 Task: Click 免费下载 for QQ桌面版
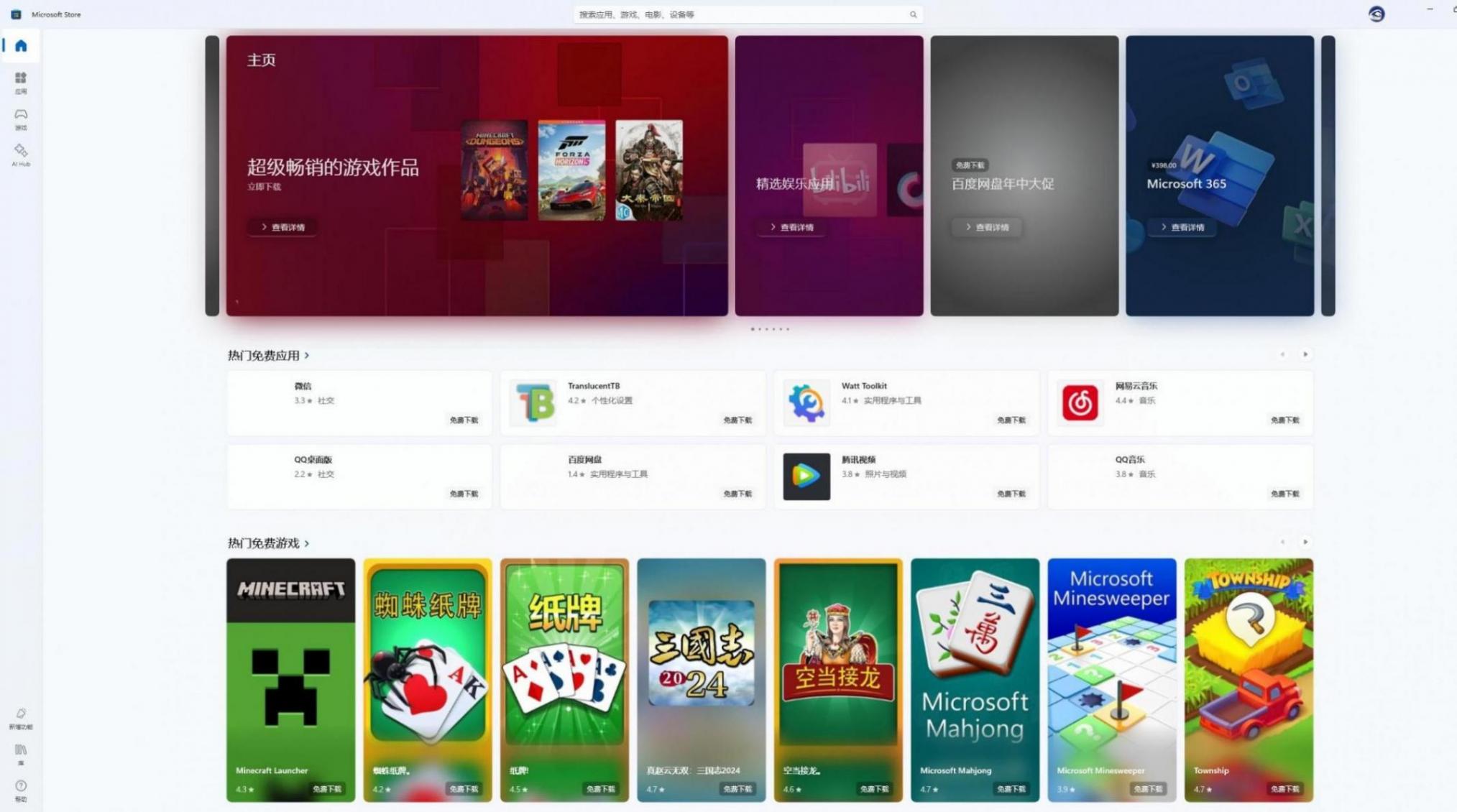pyautogui.click(x=464, y=494)
